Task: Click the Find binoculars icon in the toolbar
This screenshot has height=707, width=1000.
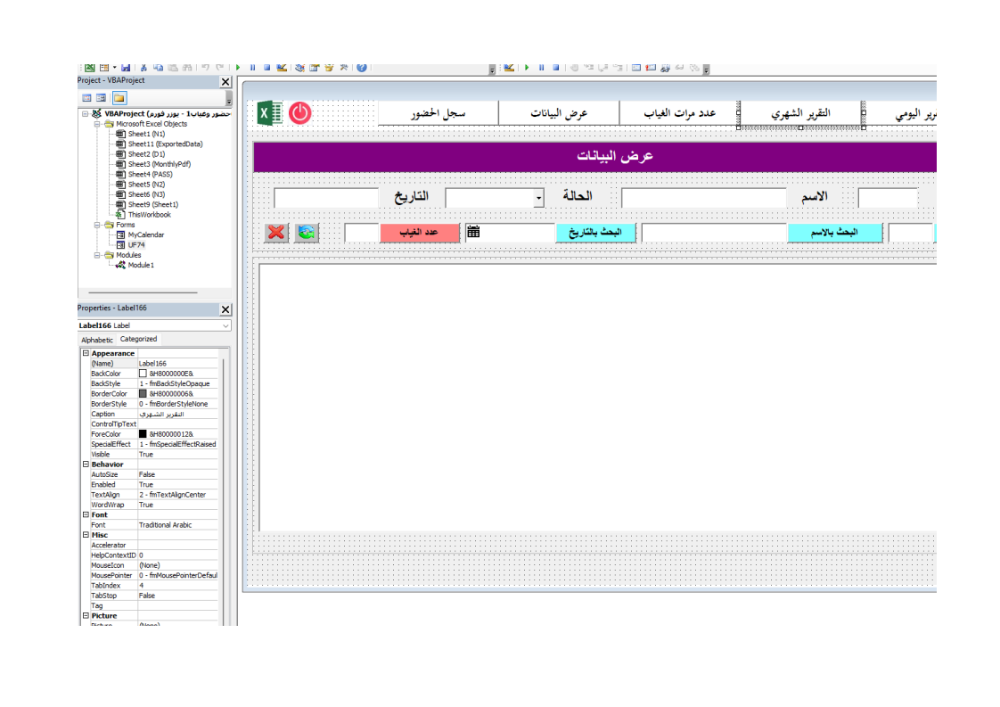Action: 187,68
